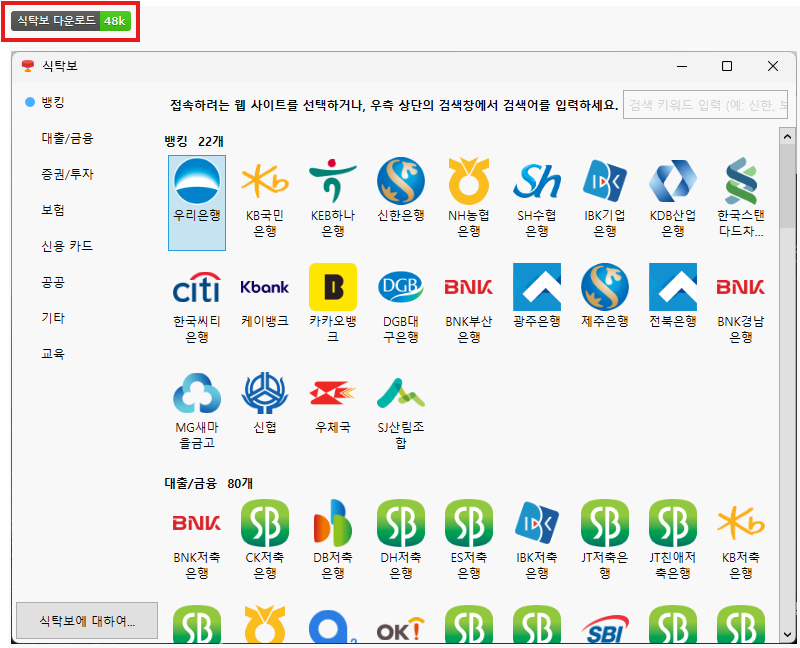The width and height of the screenshot is (800, 648).
Task: Open the 증권/투자 category
Action: [67, 174]
